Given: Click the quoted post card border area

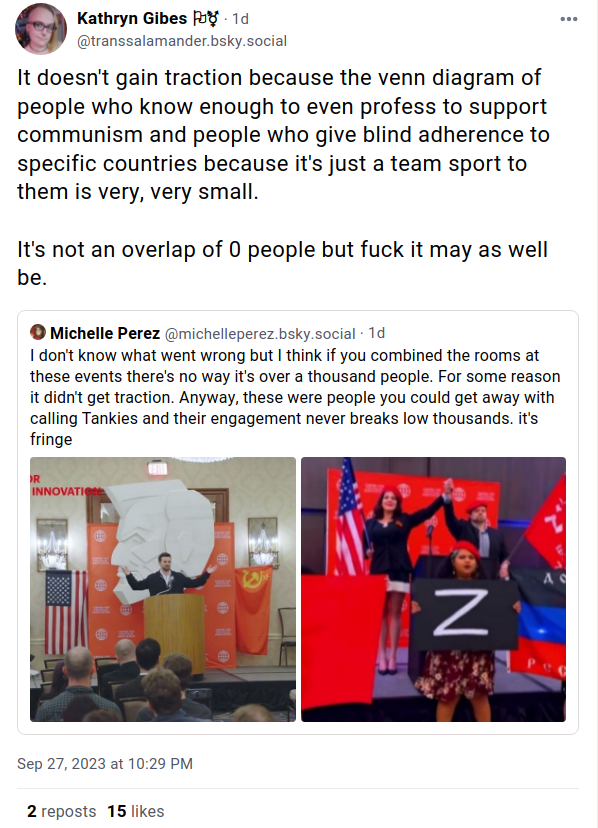Looking at the screenshot, I should tap(298, 522).
